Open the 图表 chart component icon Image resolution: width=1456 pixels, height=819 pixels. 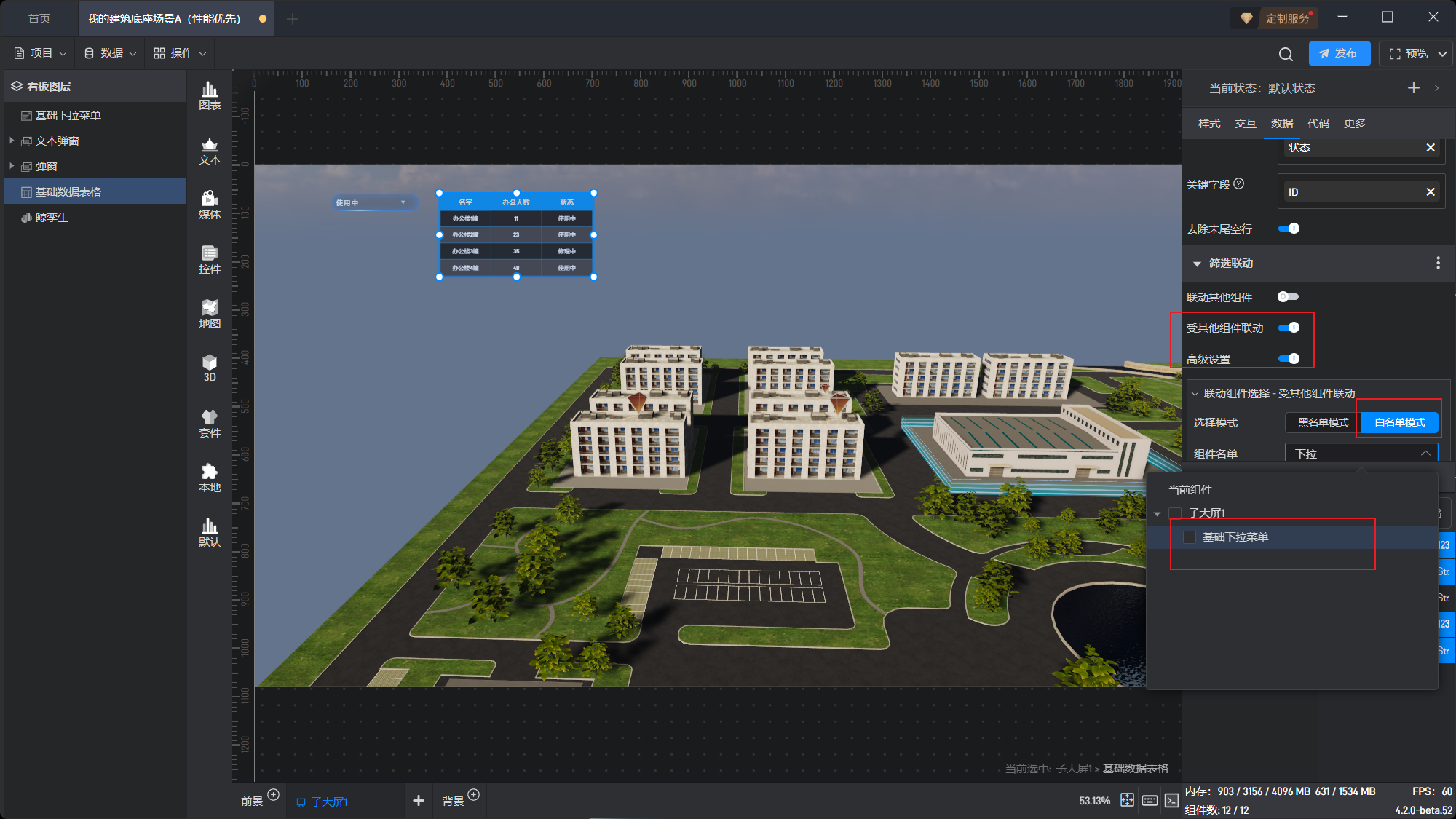(x=210, y=95)
